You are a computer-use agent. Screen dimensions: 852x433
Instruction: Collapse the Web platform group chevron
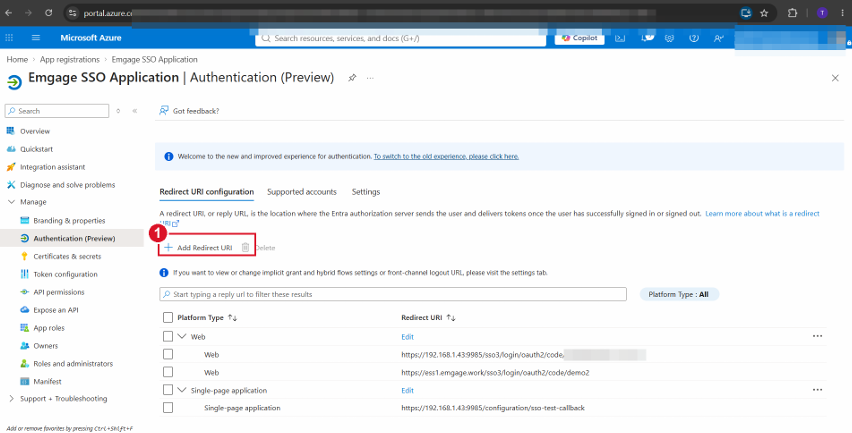click(x=181, y=337)
